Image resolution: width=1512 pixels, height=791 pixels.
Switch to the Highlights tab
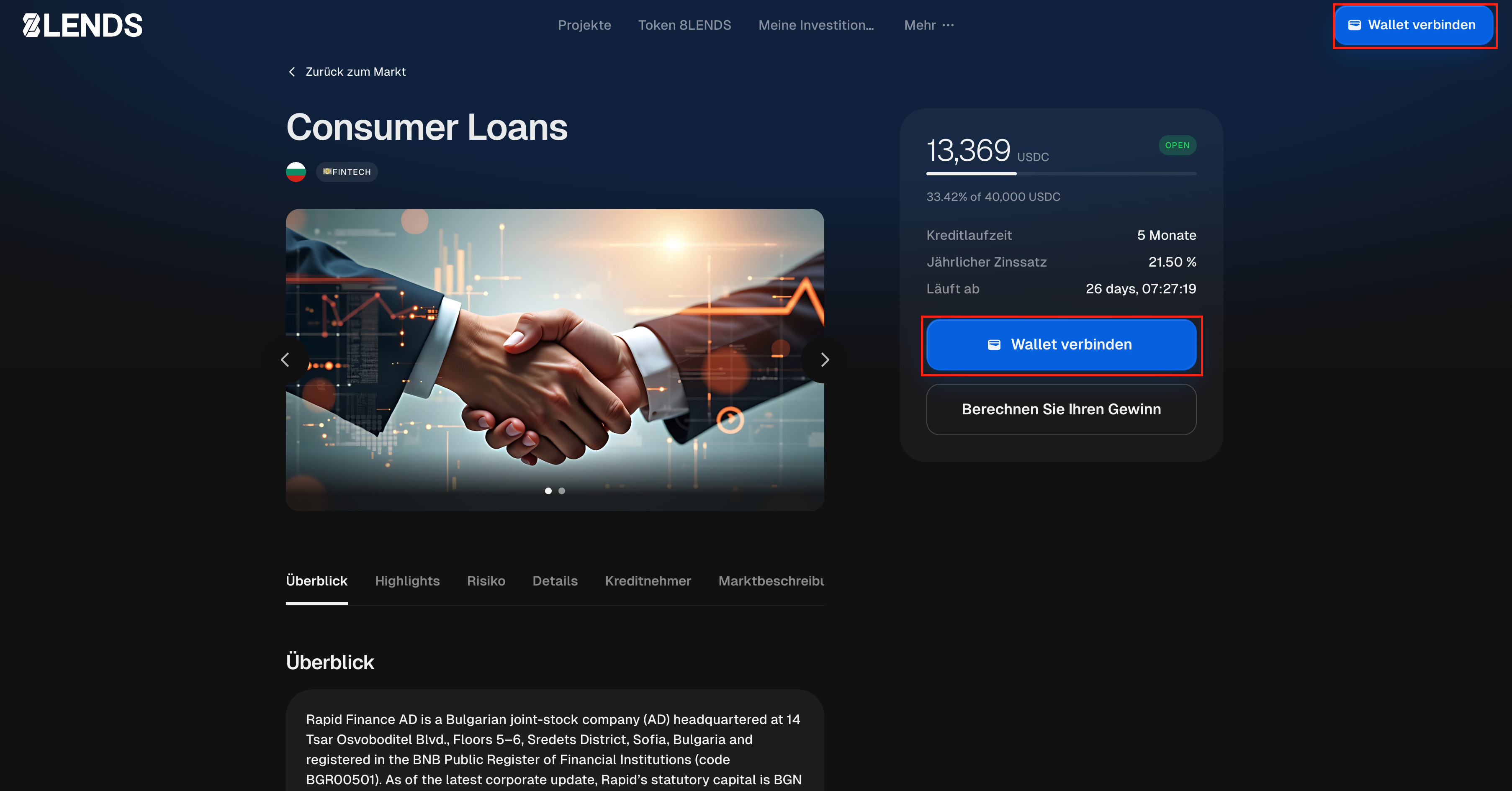407,581
